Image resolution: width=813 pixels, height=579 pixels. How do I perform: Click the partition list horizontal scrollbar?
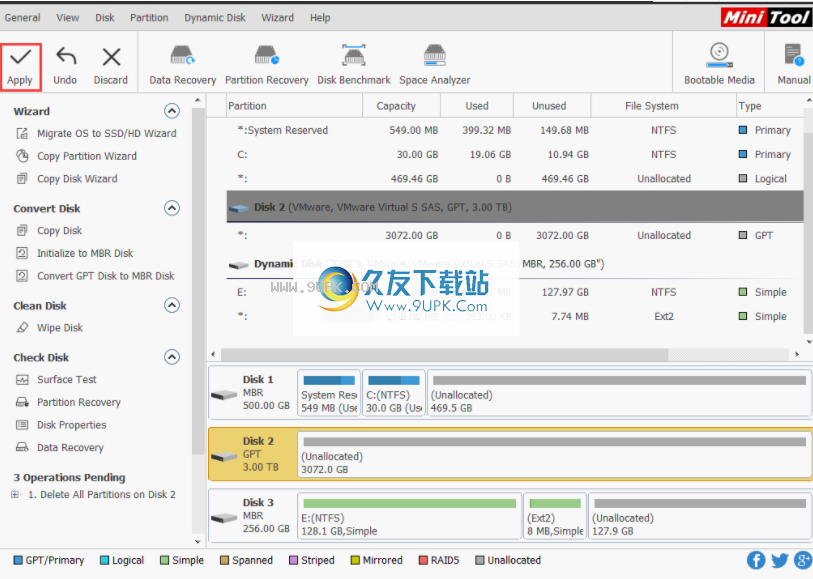[x=444, y=355]
